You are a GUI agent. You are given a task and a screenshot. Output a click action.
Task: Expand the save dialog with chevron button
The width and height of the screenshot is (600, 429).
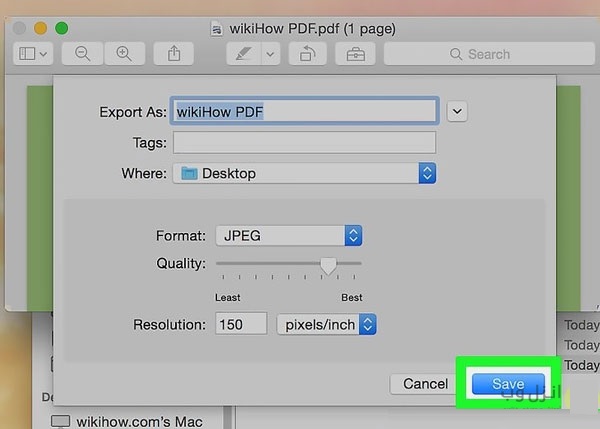click(x=458, y=111)
